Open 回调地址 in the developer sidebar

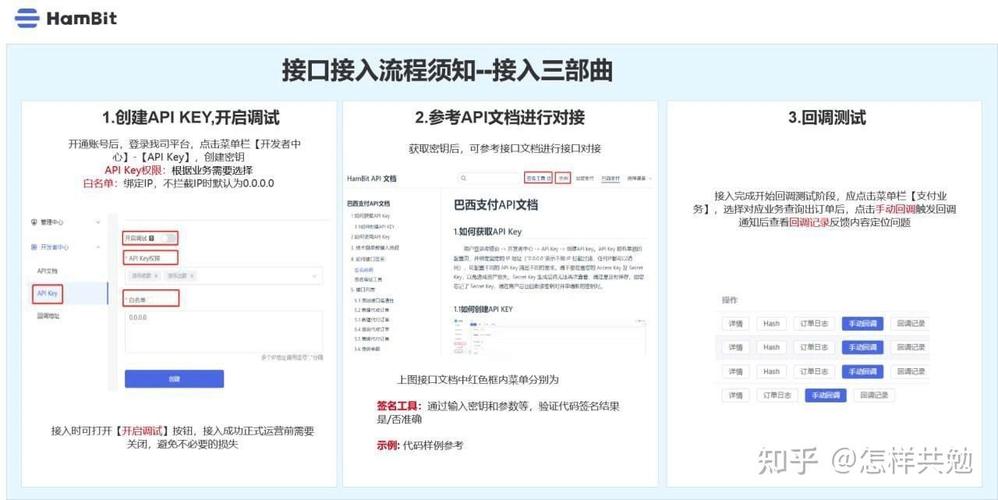click(47, 316)
